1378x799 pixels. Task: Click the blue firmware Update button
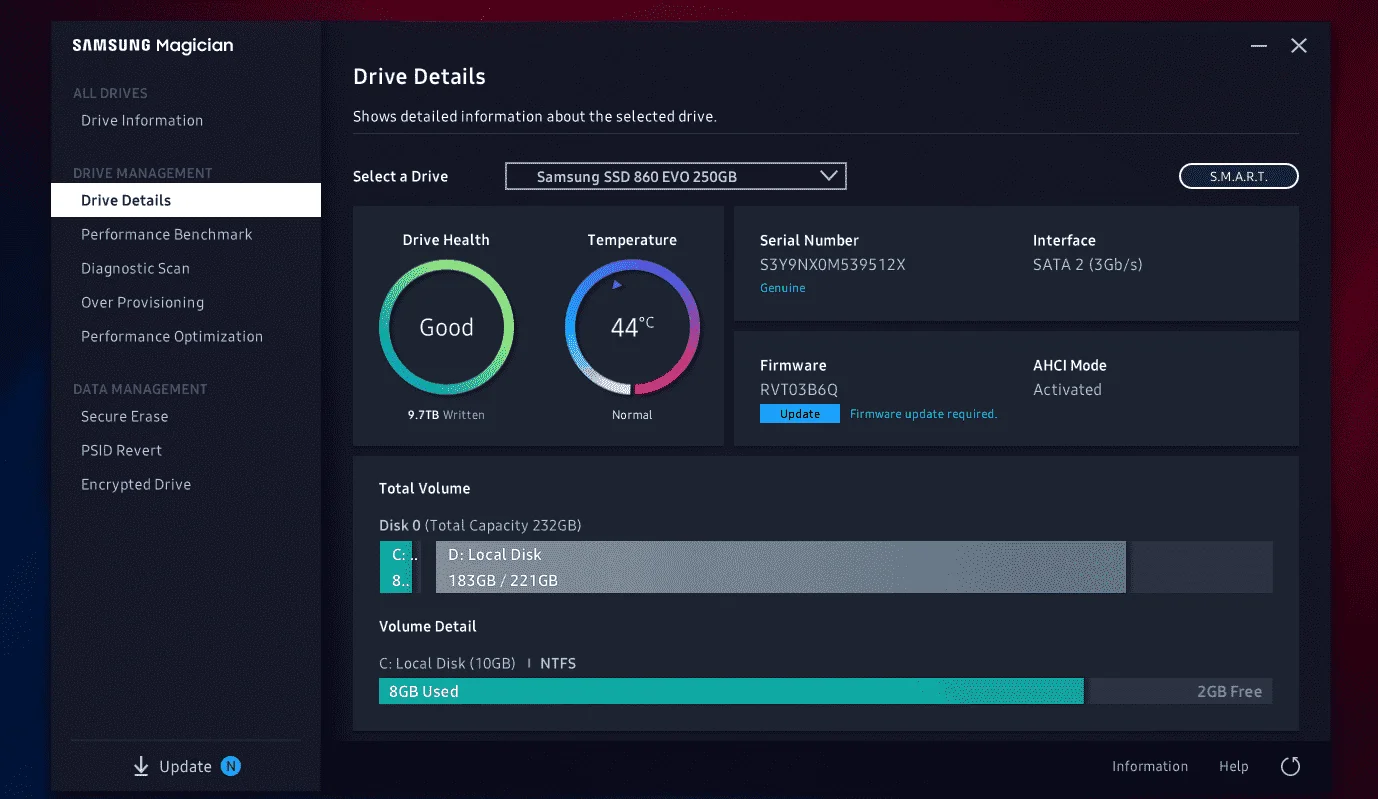pos(800,414)
